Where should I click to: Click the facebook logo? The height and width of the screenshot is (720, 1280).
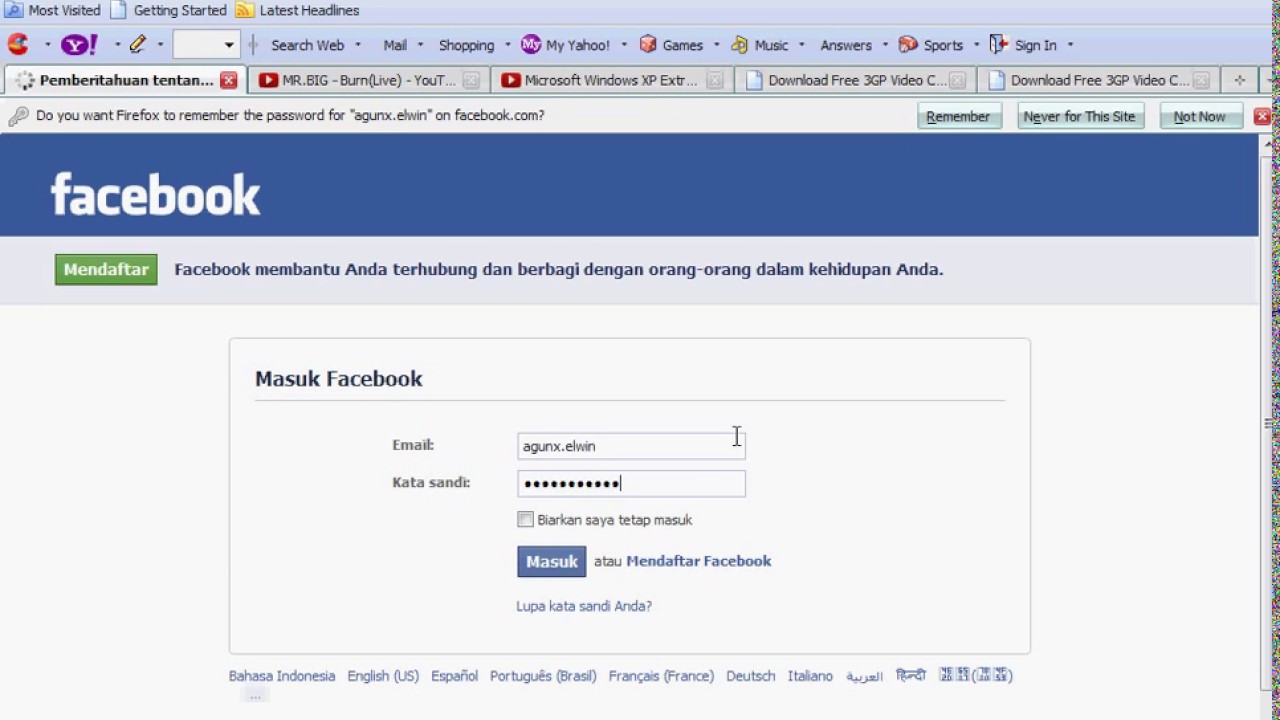click(156, 195)
